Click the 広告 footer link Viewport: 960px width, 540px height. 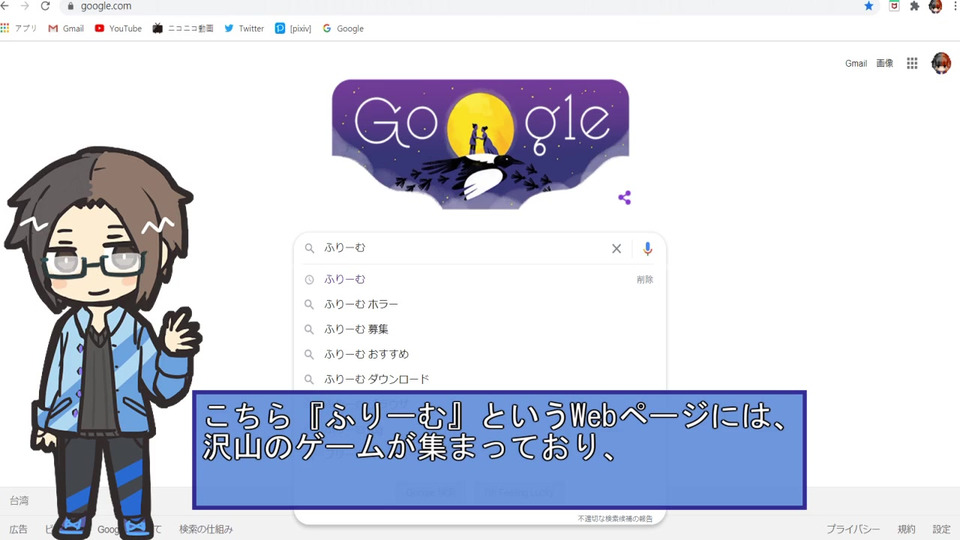pyautogui.click(x=18, y=529)
